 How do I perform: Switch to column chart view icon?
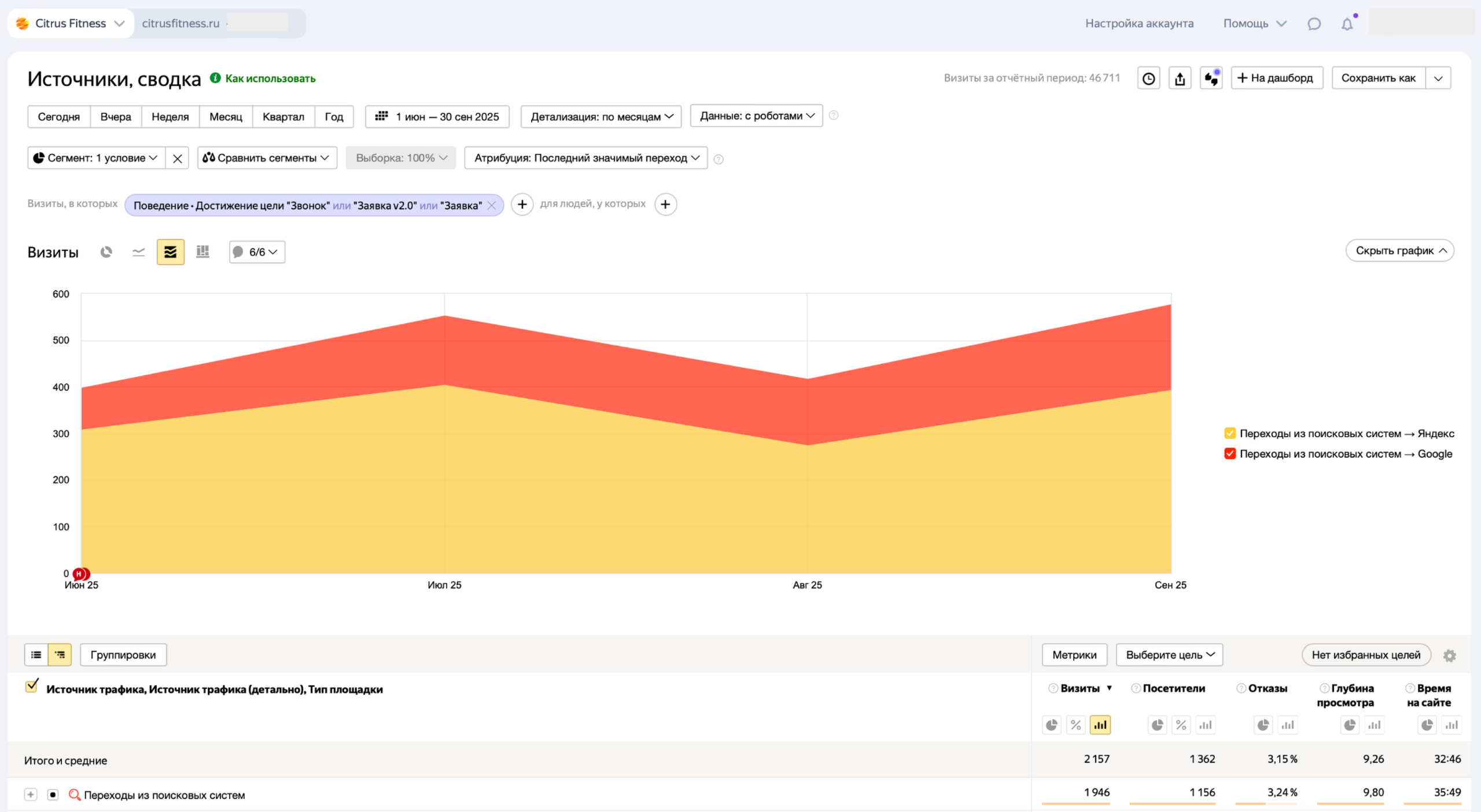point(202,252)
